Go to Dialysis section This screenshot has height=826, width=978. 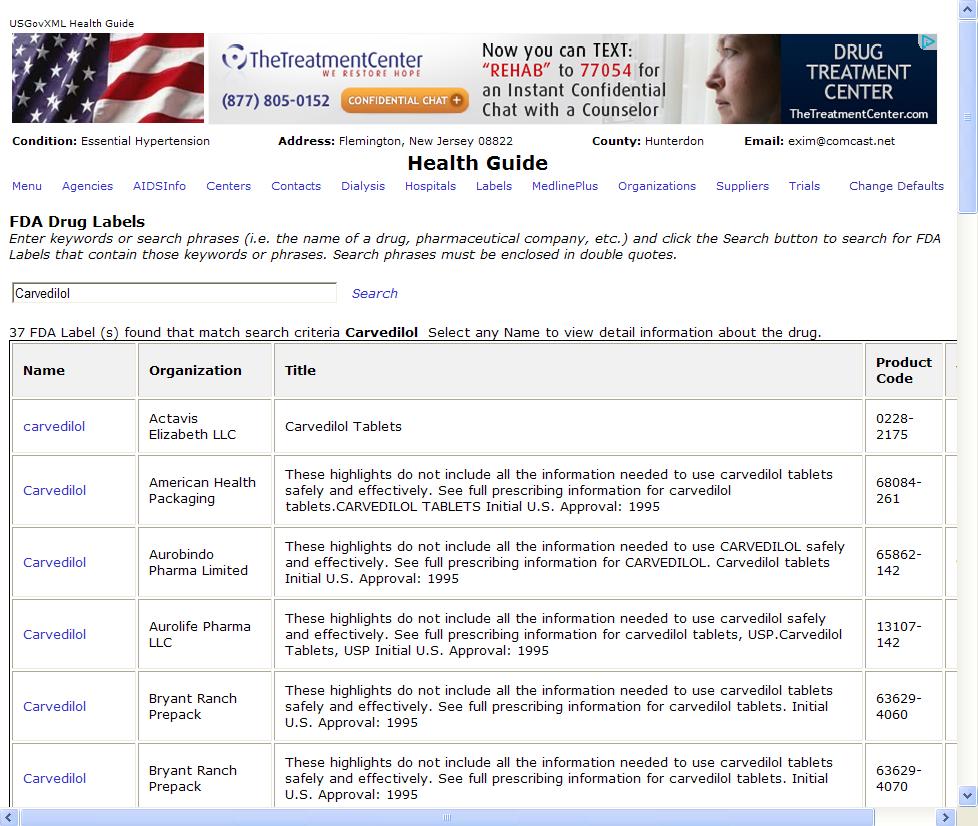(x=363, y=186)
